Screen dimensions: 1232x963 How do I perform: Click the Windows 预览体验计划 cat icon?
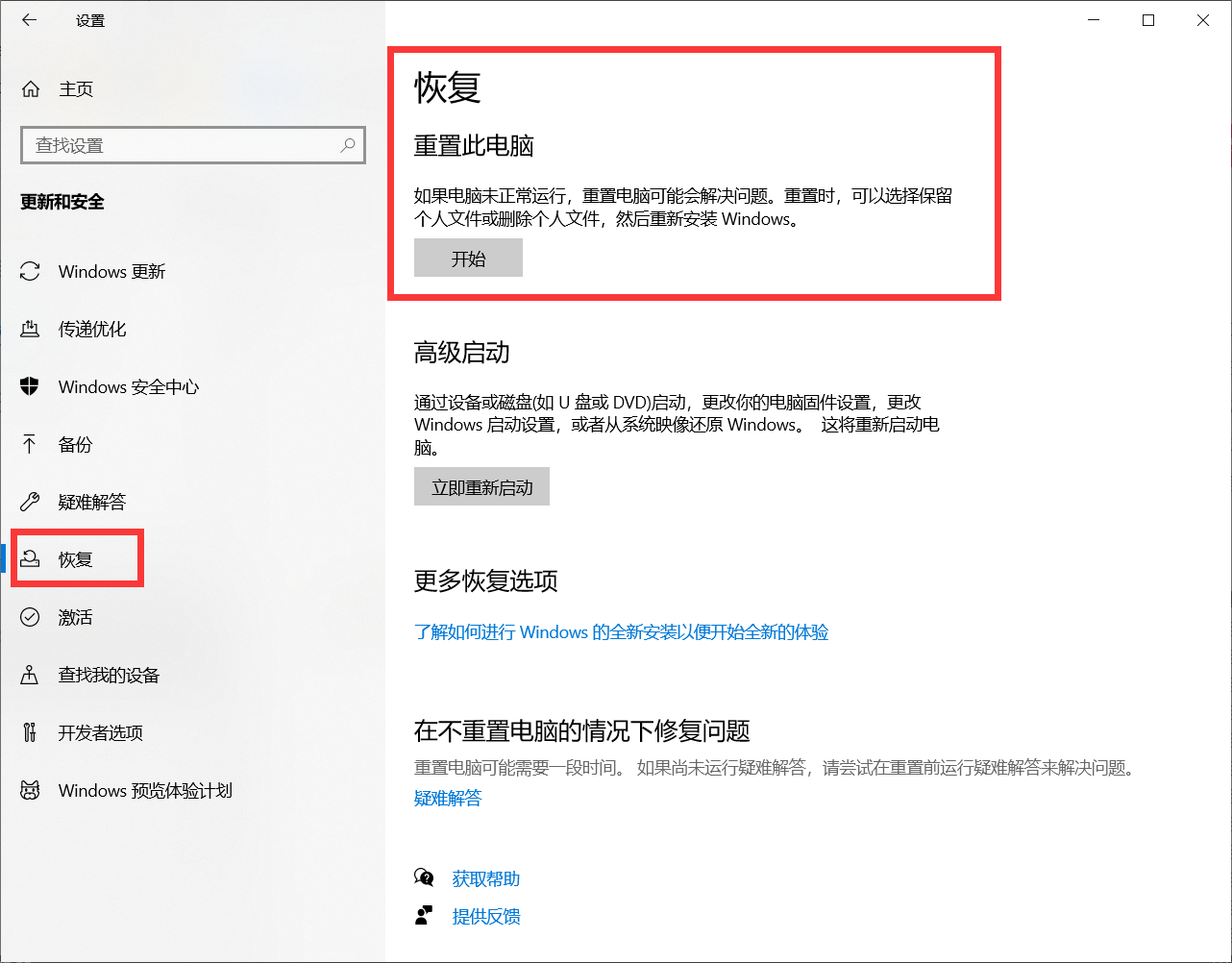30,790
